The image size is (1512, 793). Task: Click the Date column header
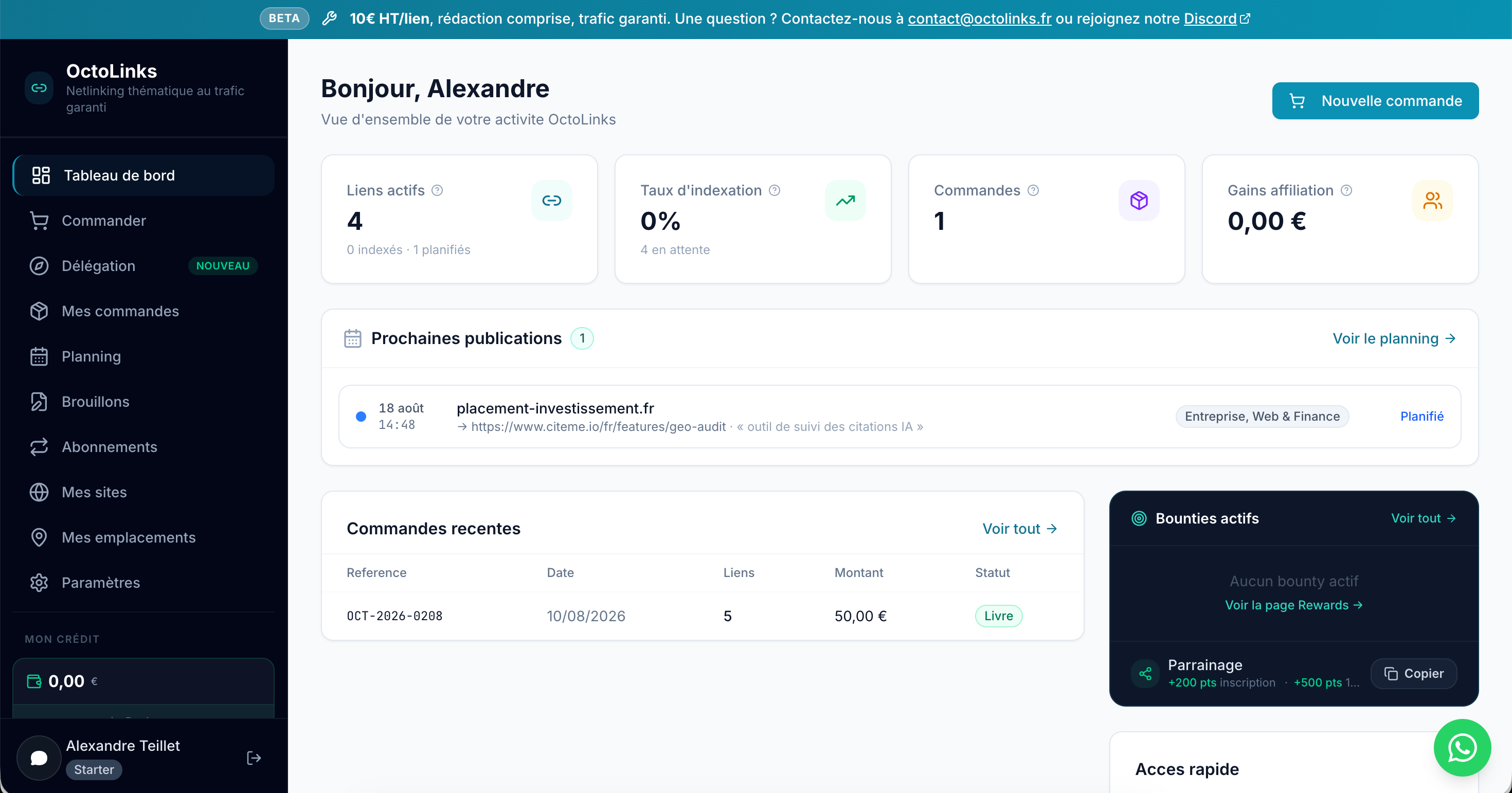(x=560, y=573)
